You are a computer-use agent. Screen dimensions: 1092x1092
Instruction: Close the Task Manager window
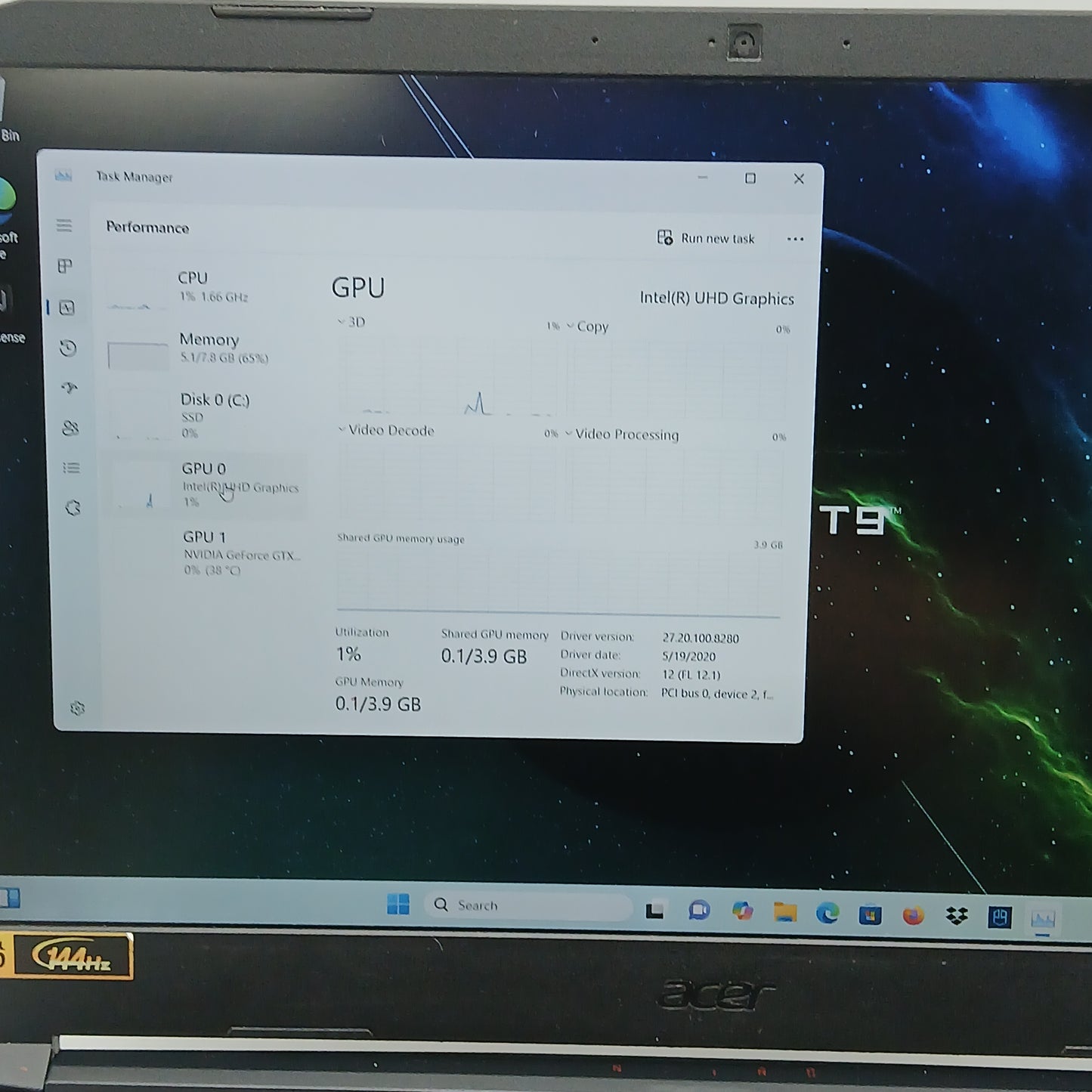pyautogui.click(x=799, y=179)
